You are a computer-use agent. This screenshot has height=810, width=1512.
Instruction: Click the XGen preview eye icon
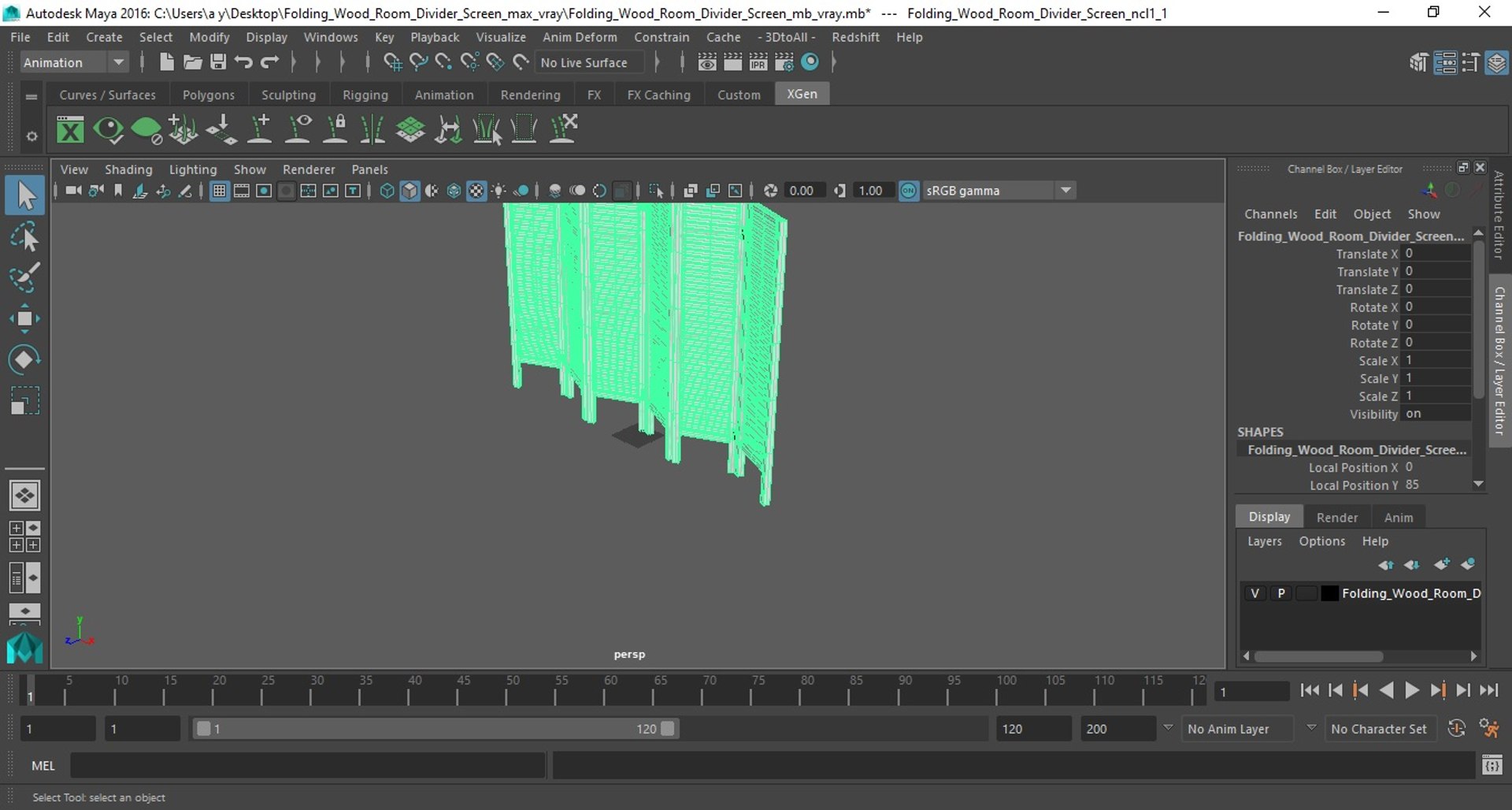(x=108, y=129)
